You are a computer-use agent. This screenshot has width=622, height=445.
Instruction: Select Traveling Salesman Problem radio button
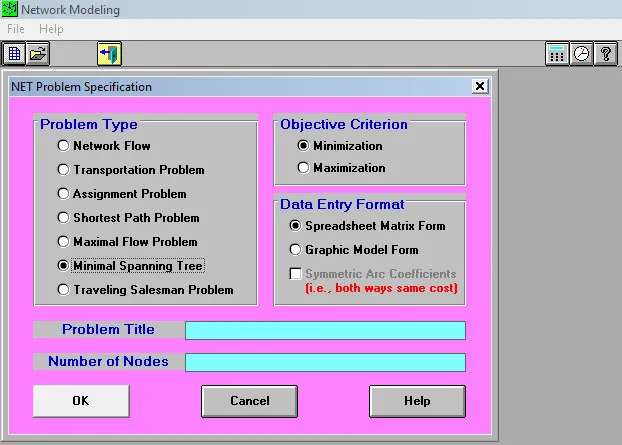point(64,290)
